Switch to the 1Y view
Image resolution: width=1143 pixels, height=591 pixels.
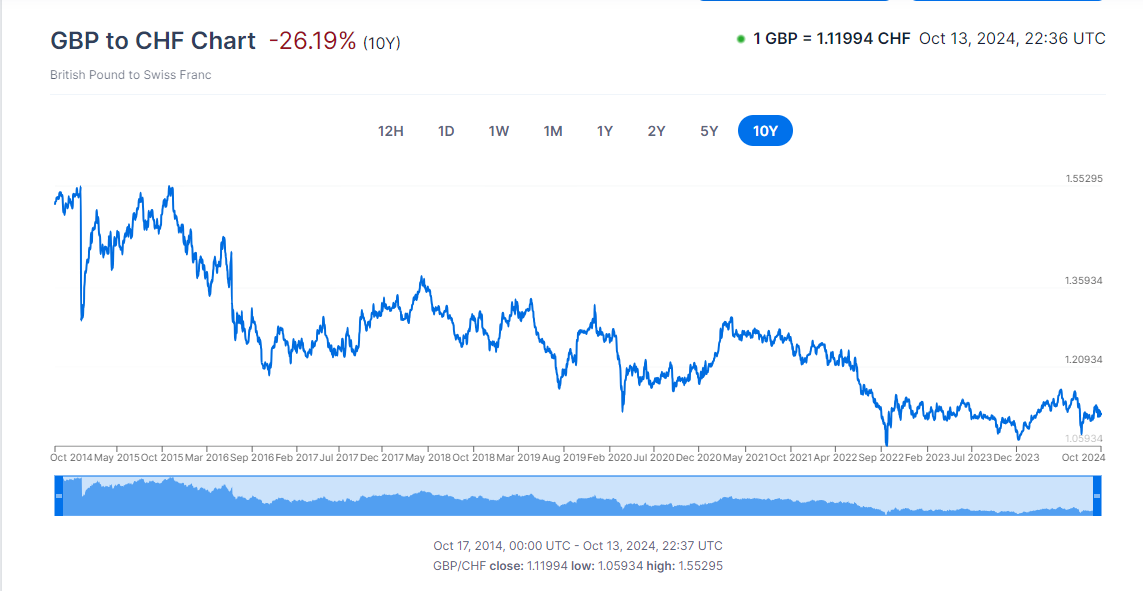605,131
